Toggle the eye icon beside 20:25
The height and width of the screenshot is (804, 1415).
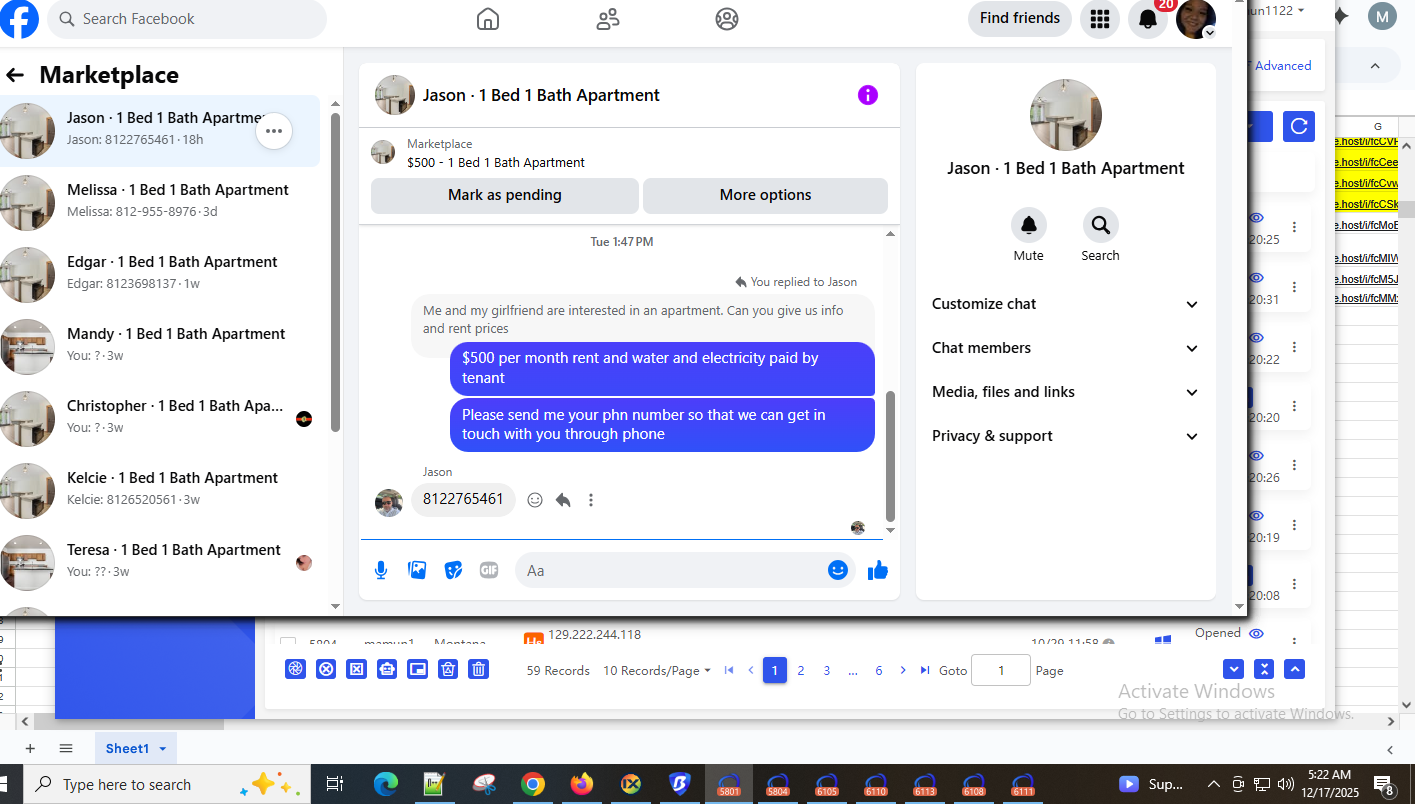tap(1257, 218)
